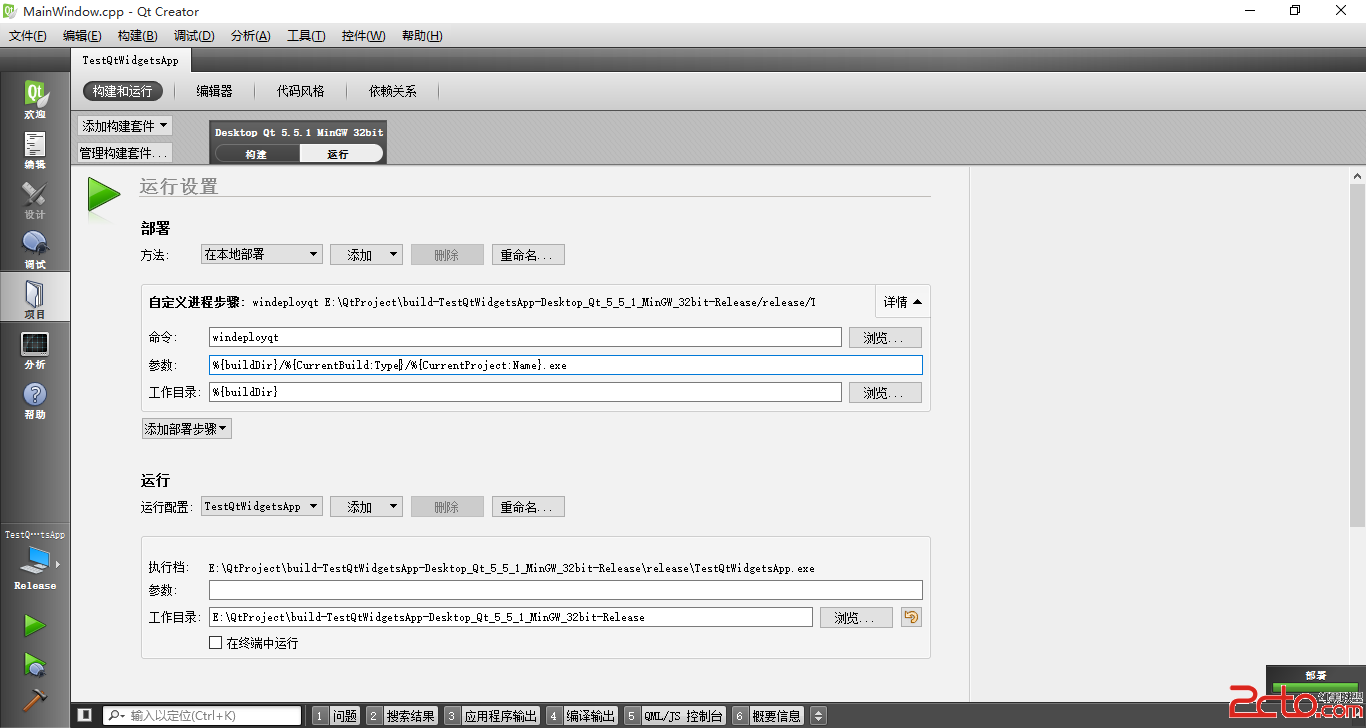Open run configuration Add dropdown

click(367, 507)
